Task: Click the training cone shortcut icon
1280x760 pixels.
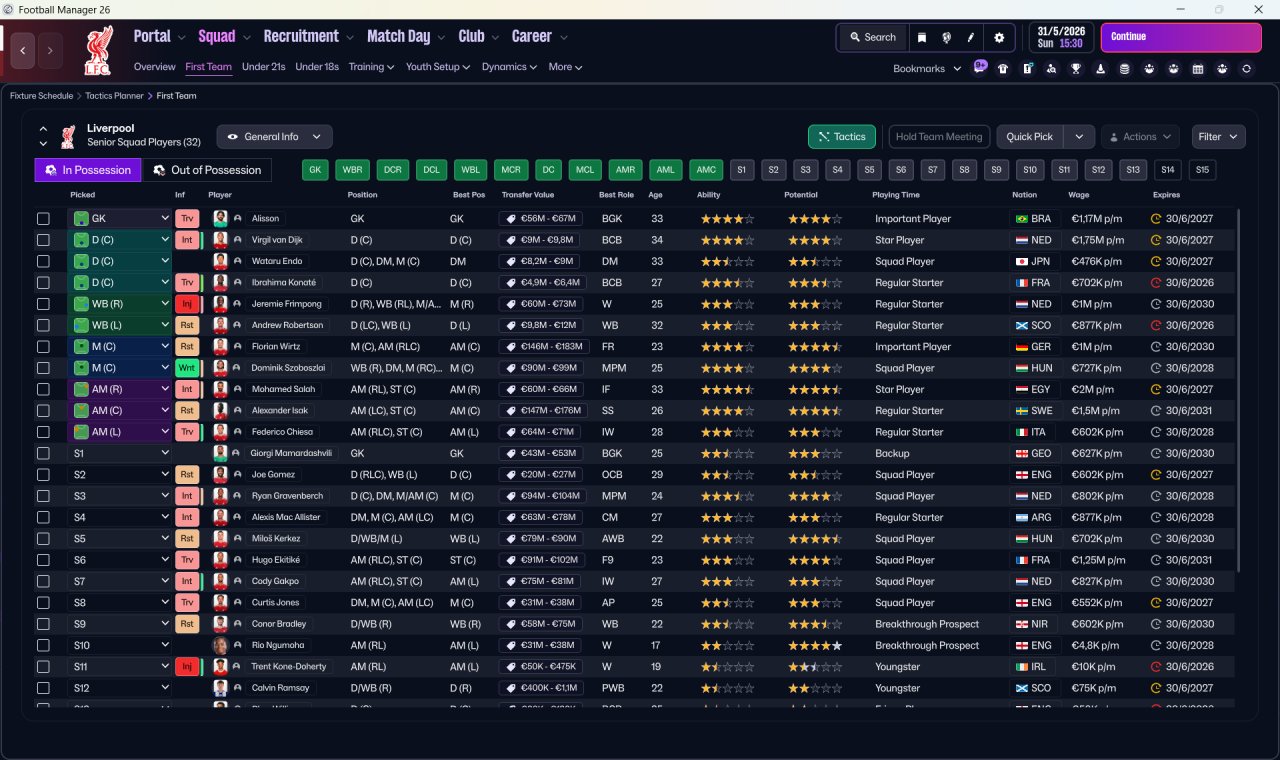Action: click(1101, 69)
